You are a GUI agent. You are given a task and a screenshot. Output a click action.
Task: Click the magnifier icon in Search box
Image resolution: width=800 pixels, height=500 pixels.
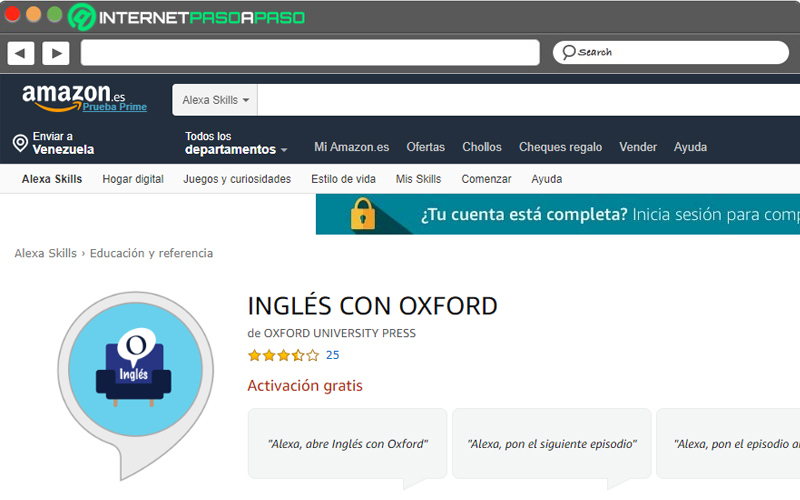coord(568,52)
